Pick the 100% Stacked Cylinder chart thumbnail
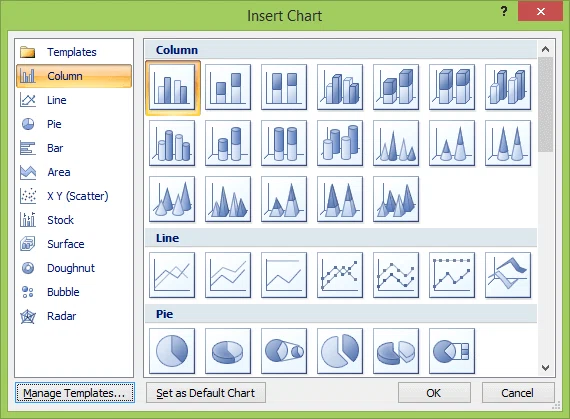This screenshot has width=570, height=419. 284,144
